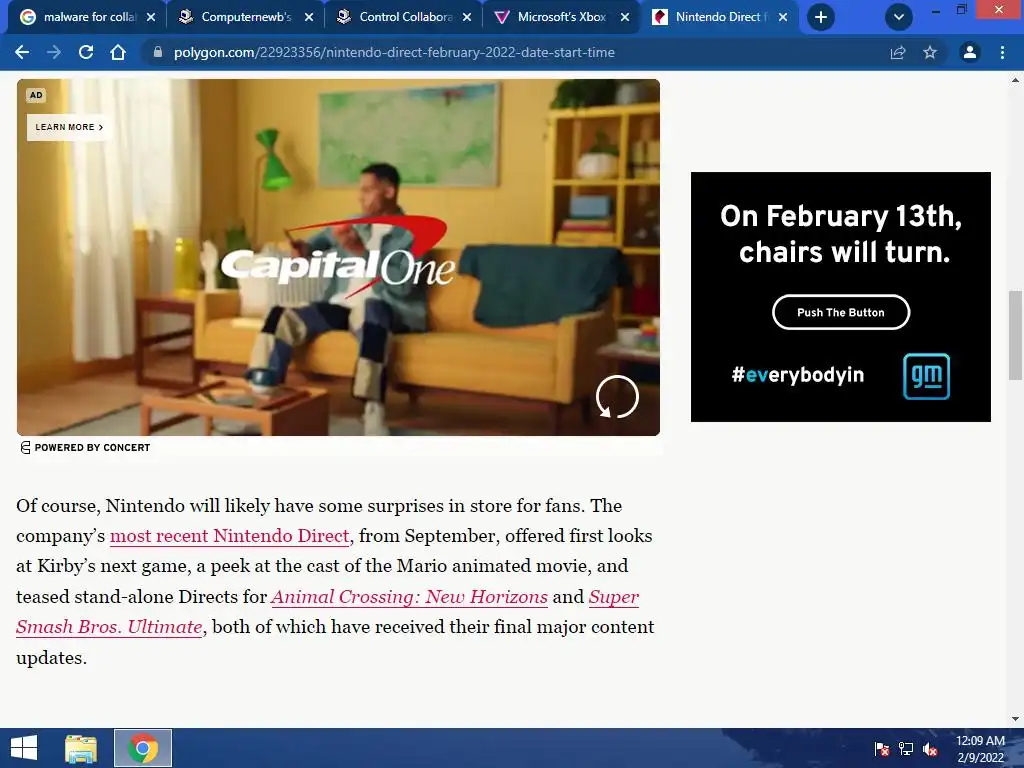
Task: Replay the Capital One video ad
Action: point(617,396)
